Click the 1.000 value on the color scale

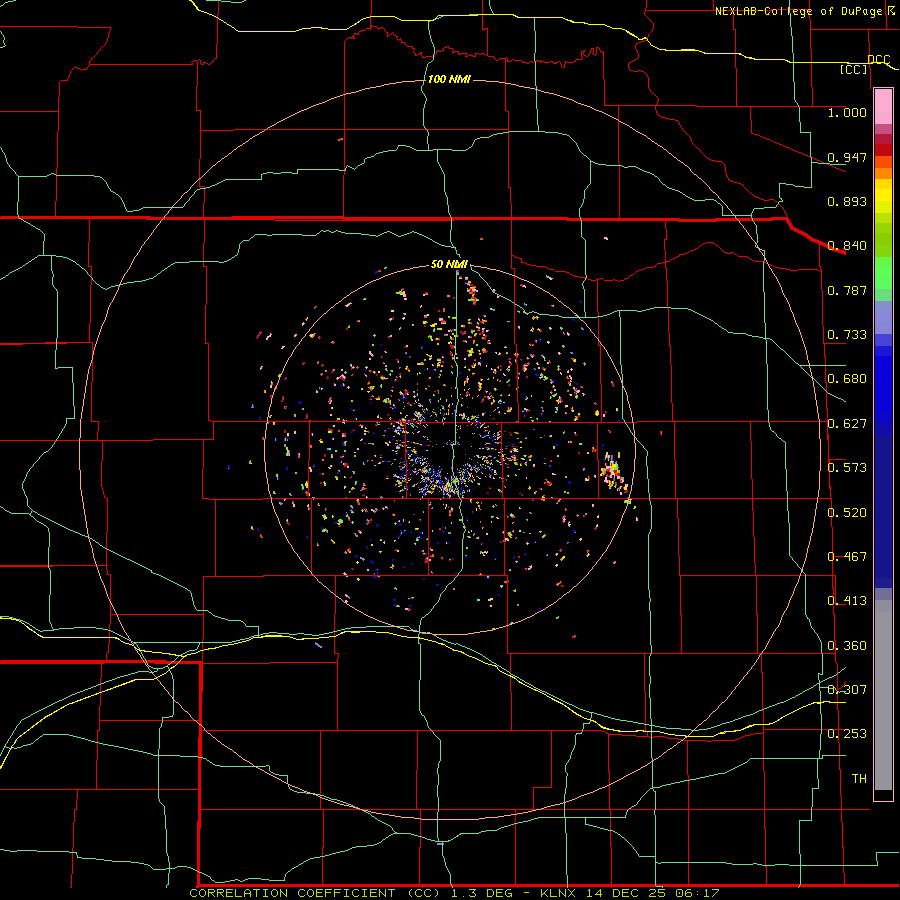(x=847, y=112)
